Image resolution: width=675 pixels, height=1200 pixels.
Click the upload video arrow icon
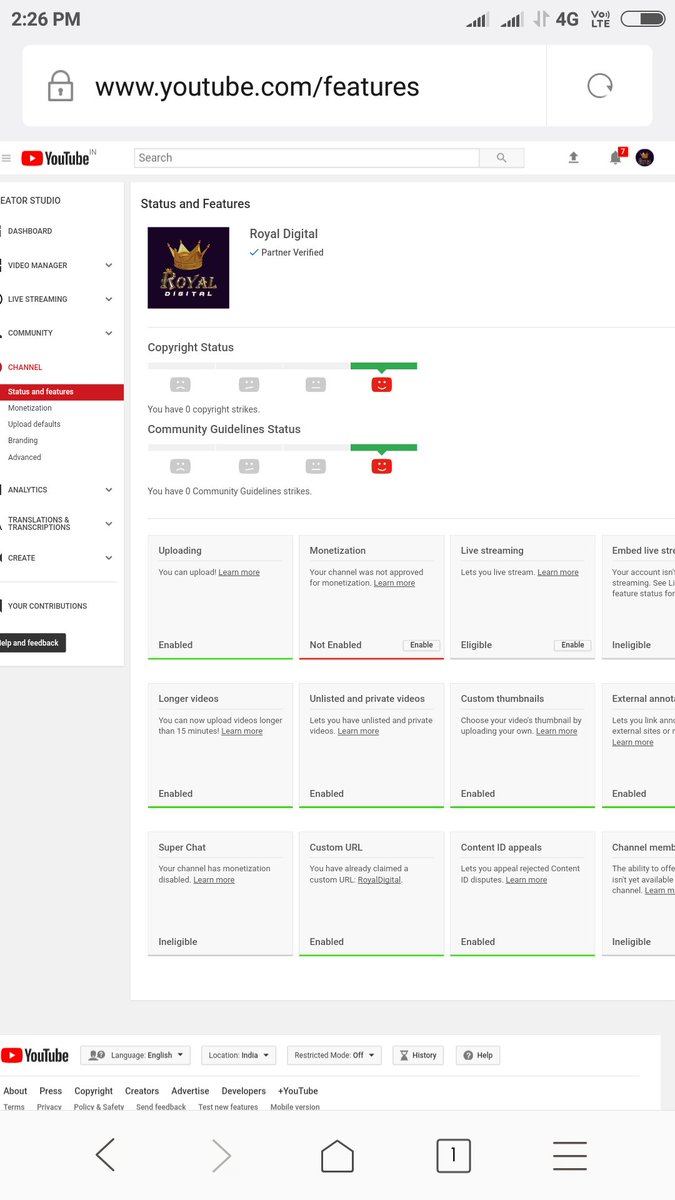573,158
